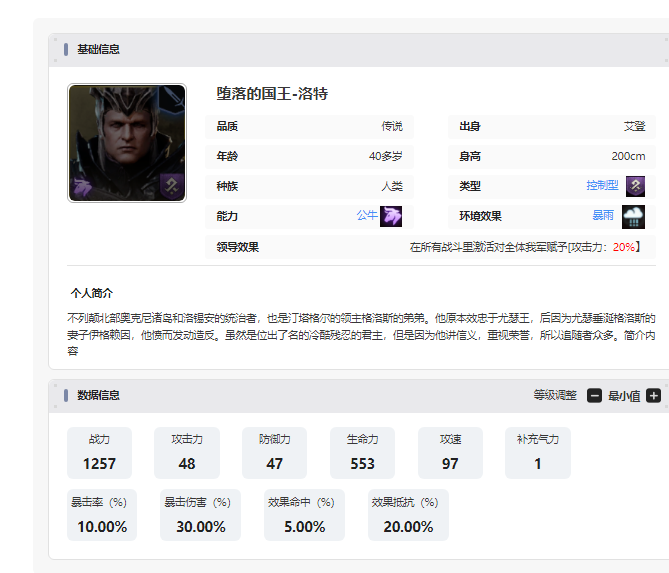Click the purple bull ability icon
669x573 pixels.
391,216
